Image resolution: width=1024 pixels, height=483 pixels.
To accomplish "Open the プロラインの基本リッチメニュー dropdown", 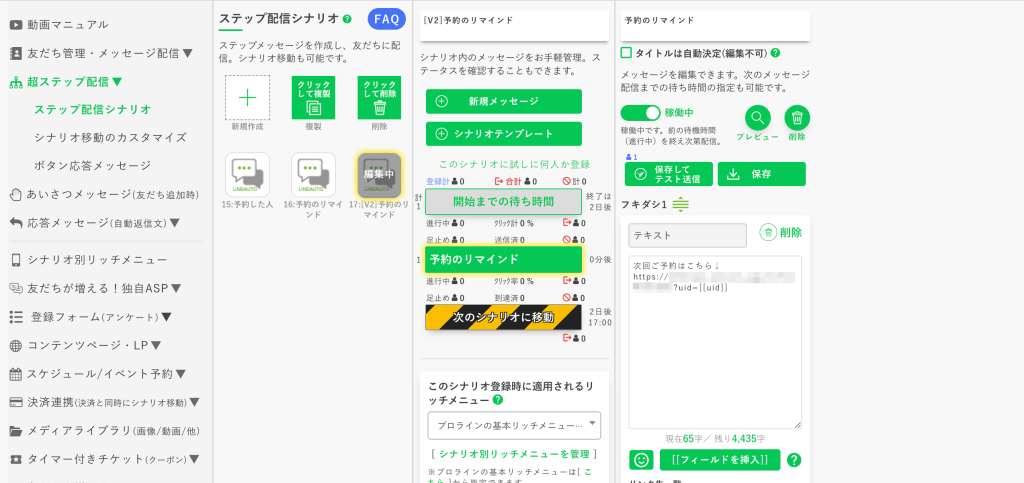I will pos(514,426).
